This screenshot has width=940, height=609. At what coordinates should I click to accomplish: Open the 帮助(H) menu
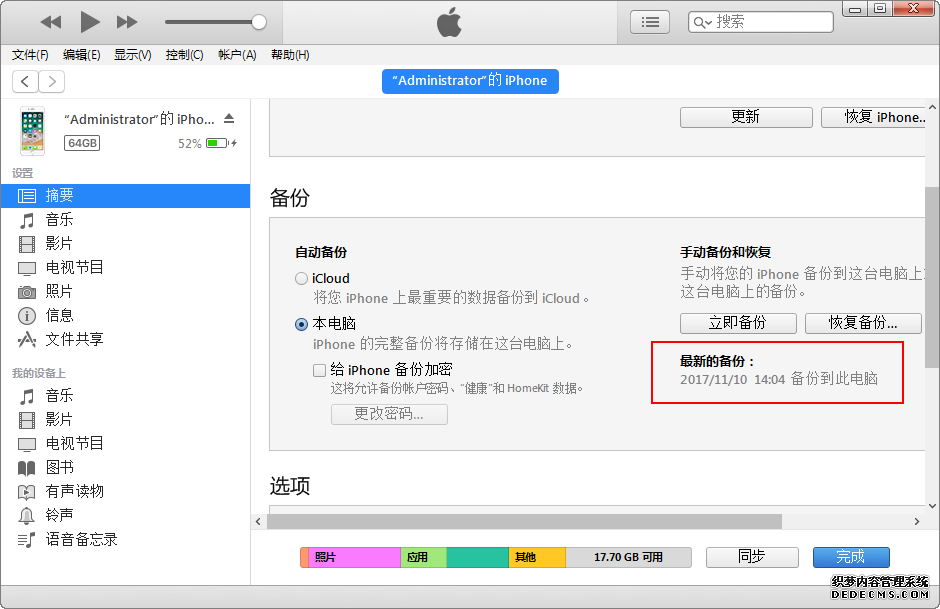pos(290,55)
